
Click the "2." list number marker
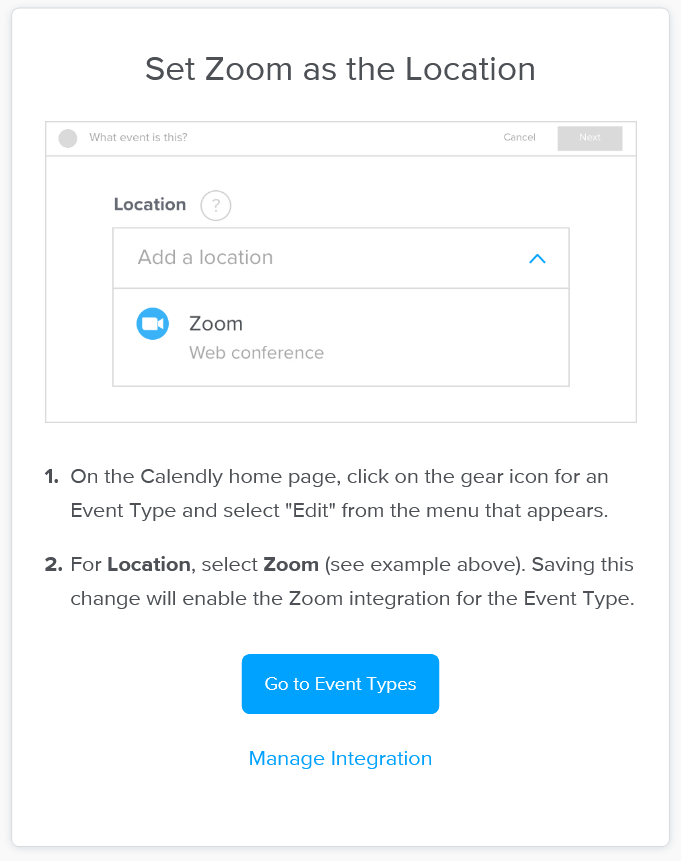(x=54, y=564)
